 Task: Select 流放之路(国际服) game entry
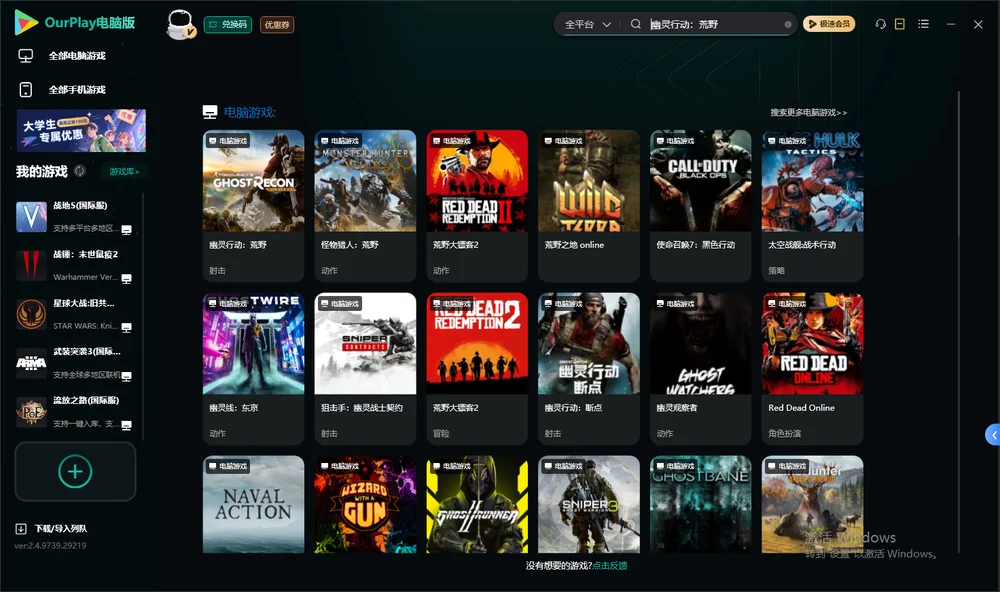tap(76, 411)
